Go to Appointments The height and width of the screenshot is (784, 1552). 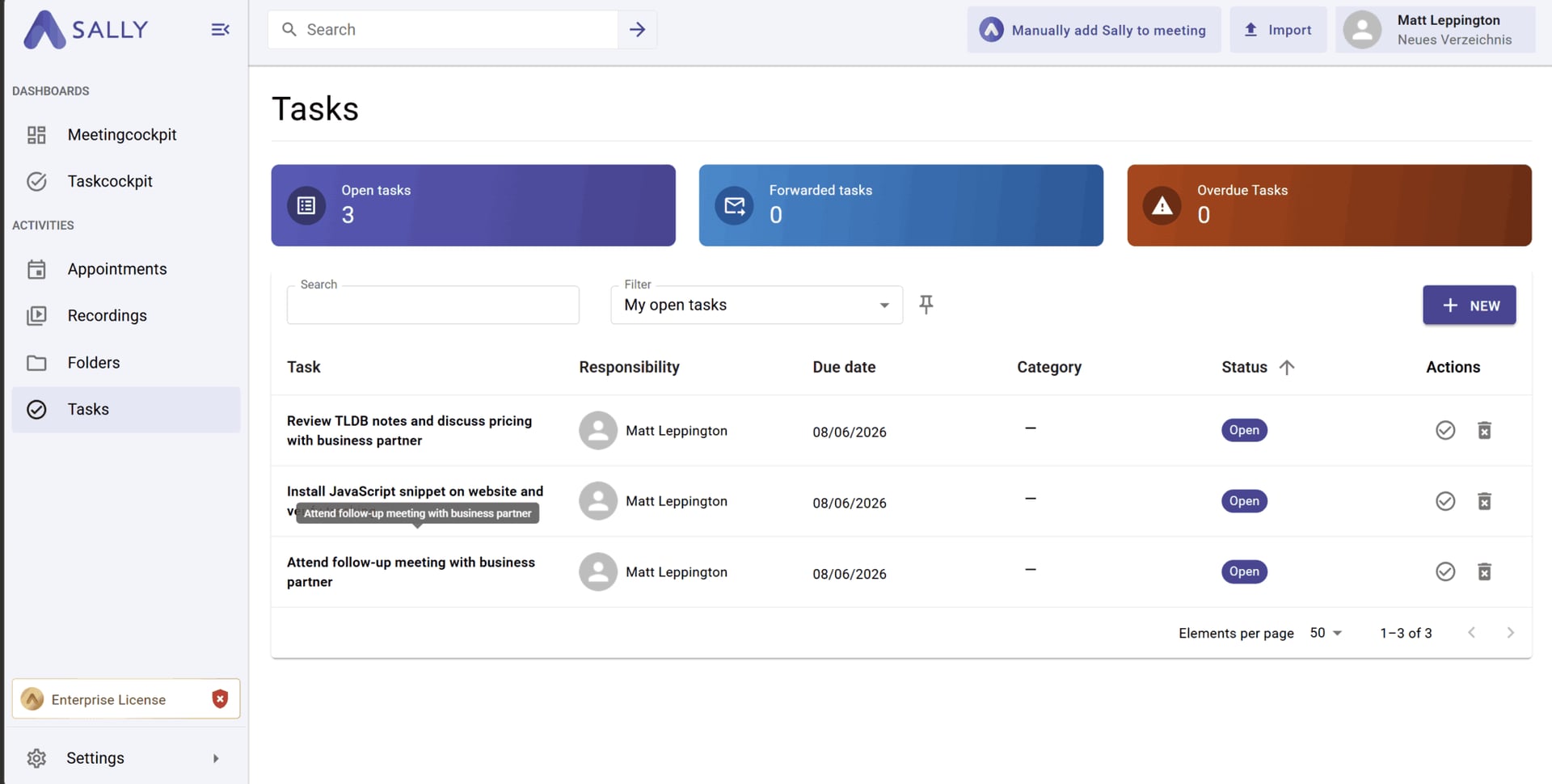click(x=126, y=269)
